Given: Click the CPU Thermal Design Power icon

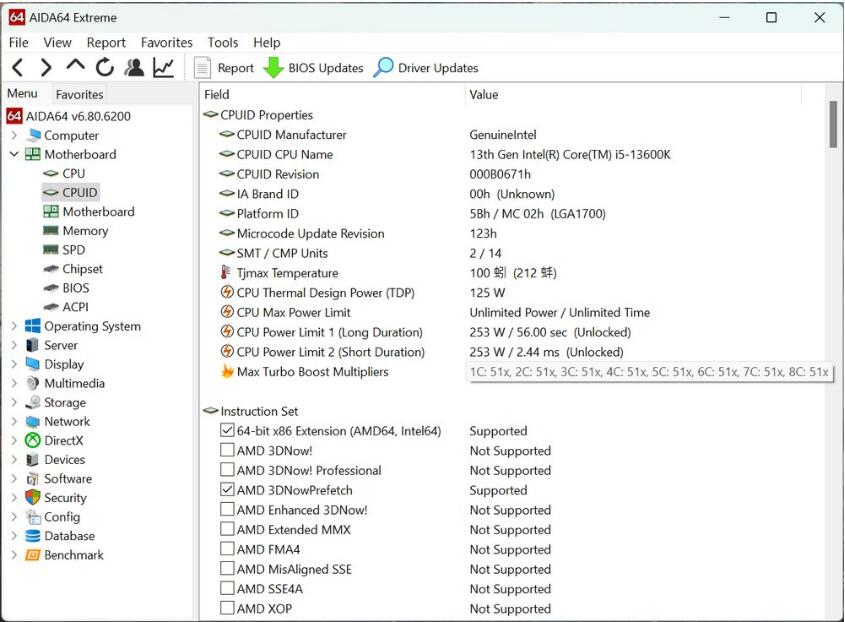Looking at the screenshot, I should [227, 293].
